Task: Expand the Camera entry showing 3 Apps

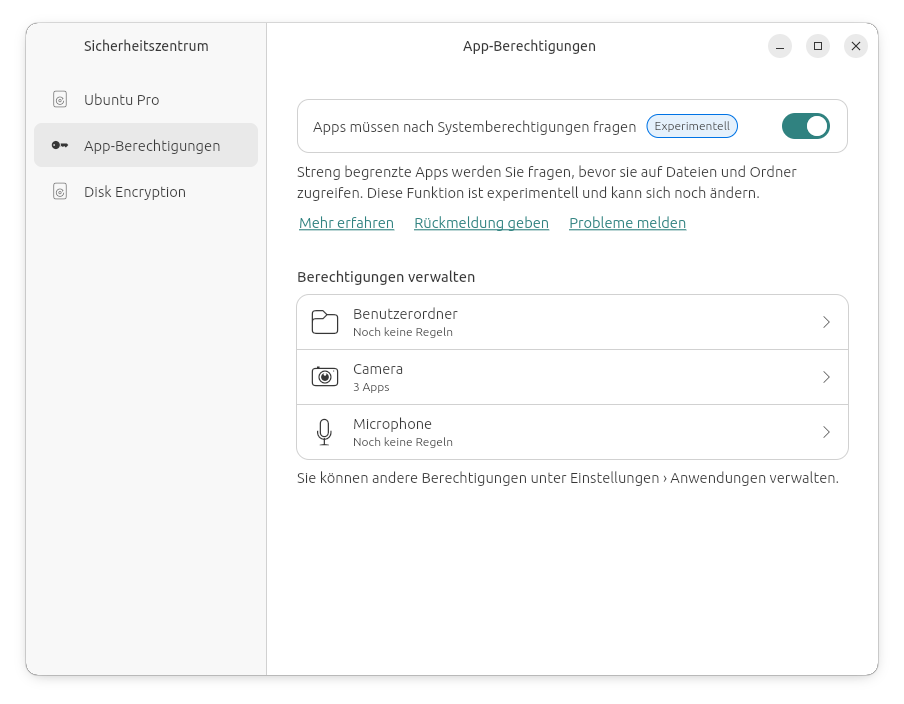Action: tap(827, 376)
